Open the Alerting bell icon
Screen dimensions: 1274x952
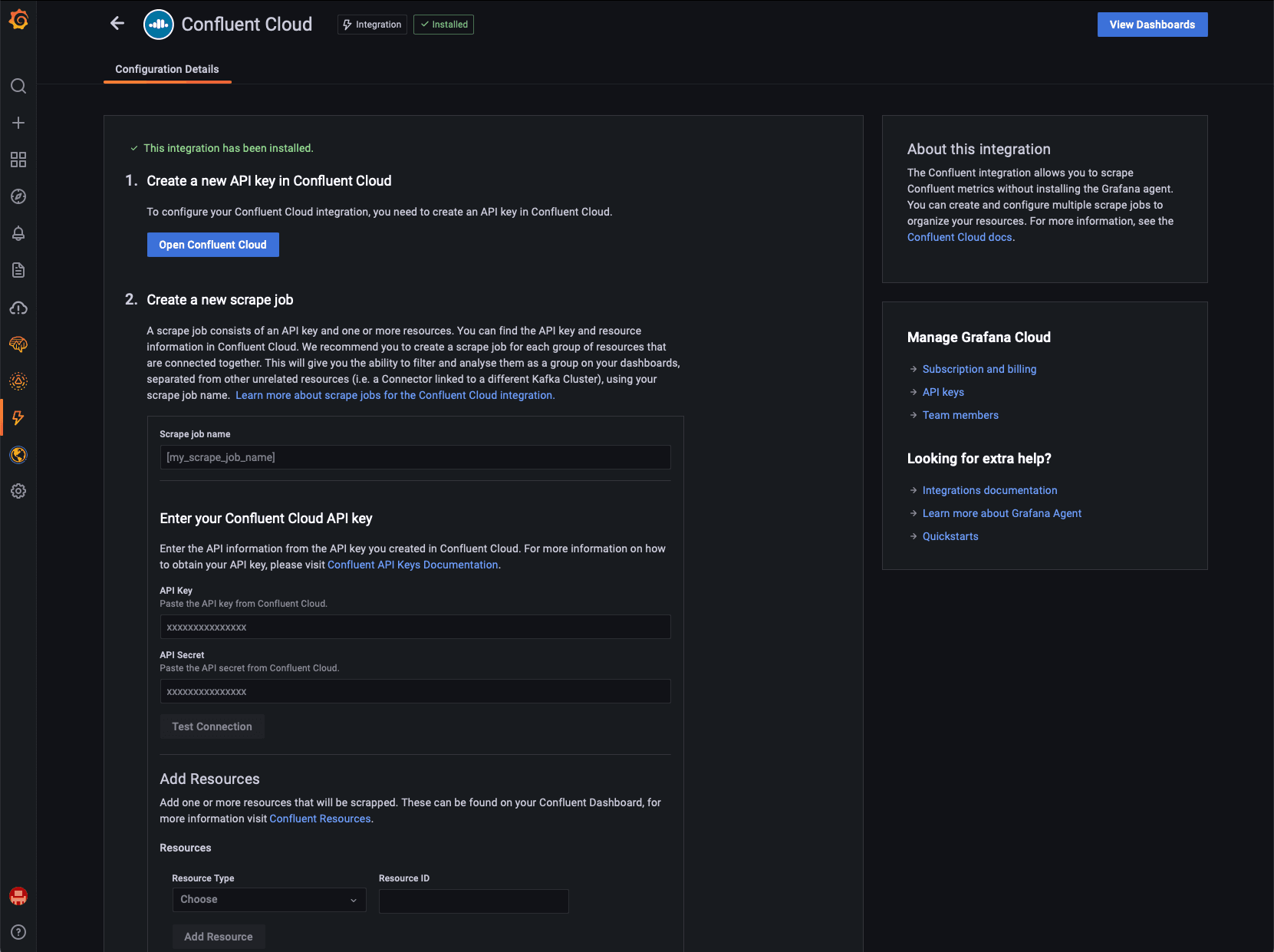point(18,233)
